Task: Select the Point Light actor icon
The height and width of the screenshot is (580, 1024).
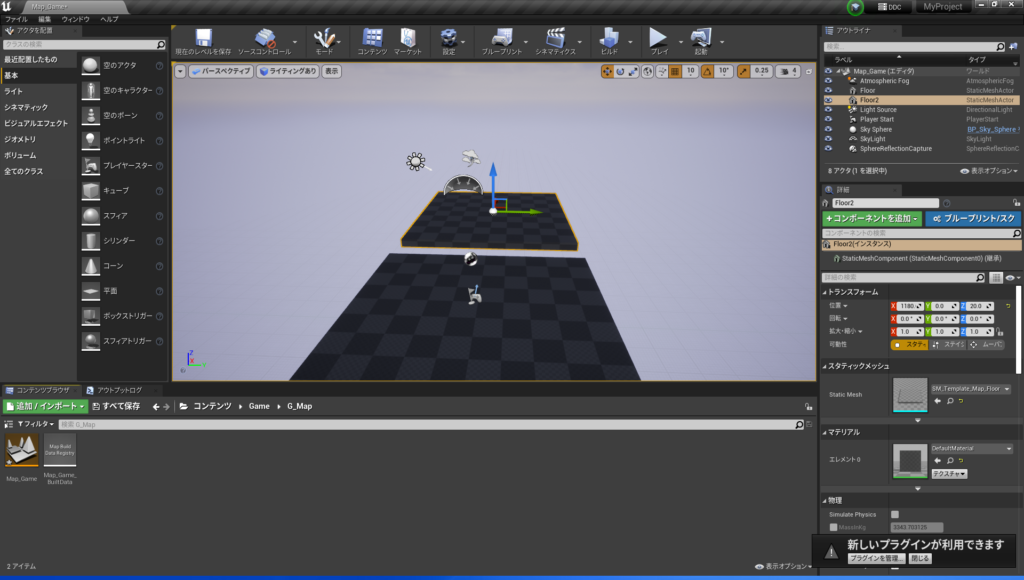Action: (x=92, y=140)
